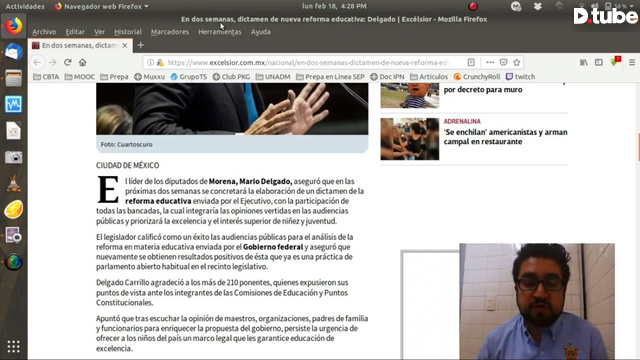Expand the MOOC bookmarks folder
640x360 pixels.
click(80, 77)
